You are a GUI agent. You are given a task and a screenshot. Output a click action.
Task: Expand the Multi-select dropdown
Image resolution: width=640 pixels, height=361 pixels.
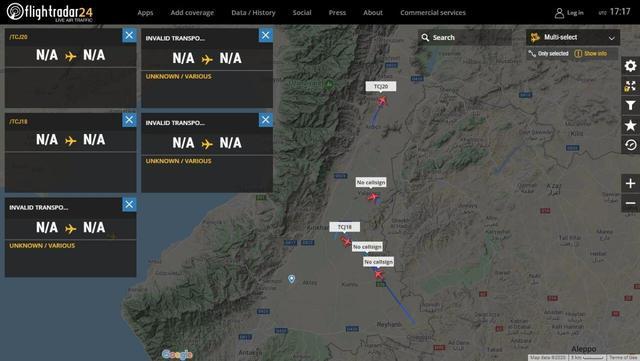pyautogui.click(x=573, y=38)
